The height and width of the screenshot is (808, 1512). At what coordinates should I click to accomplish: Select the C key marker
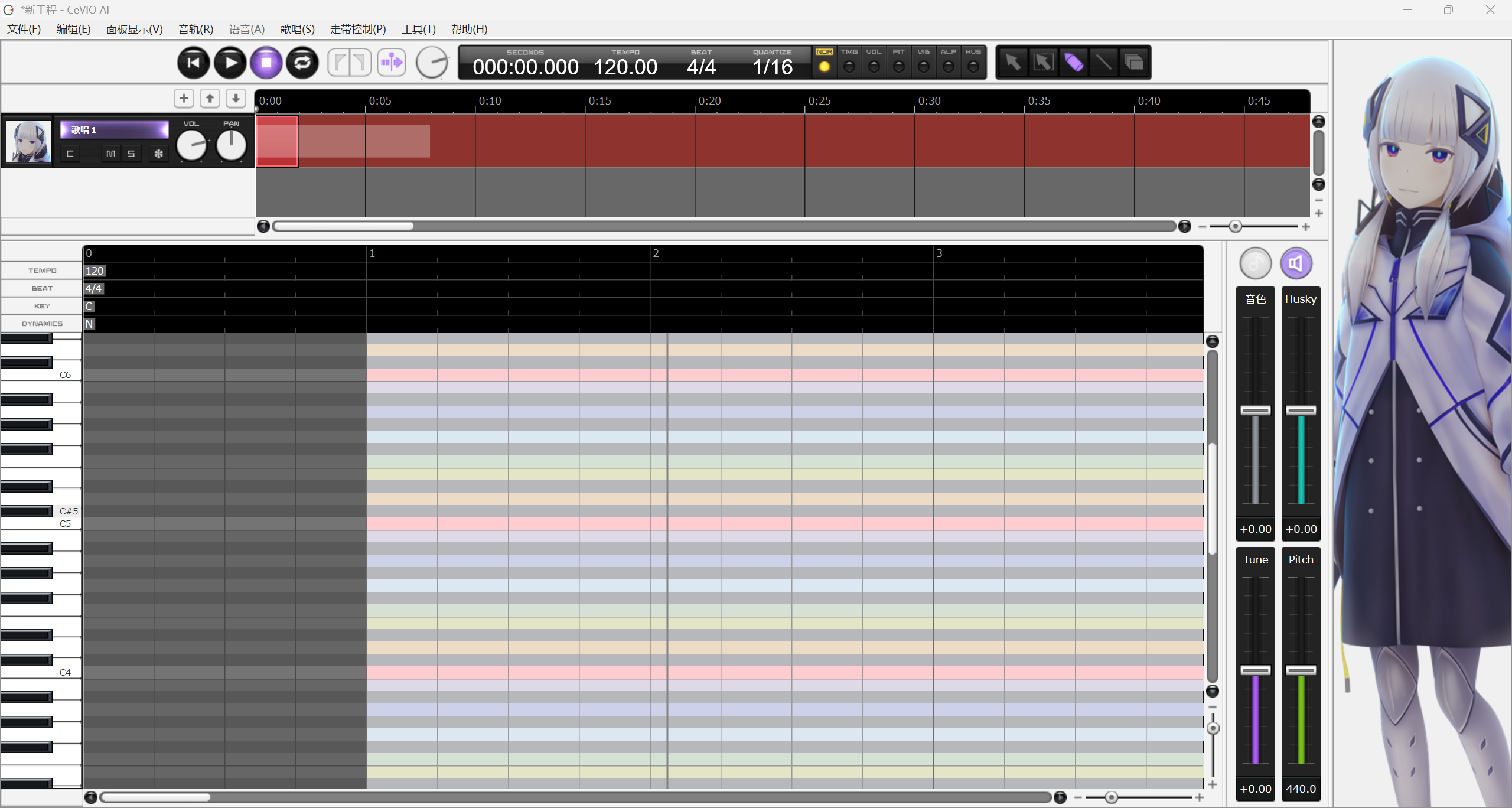[x=89, y=306]
